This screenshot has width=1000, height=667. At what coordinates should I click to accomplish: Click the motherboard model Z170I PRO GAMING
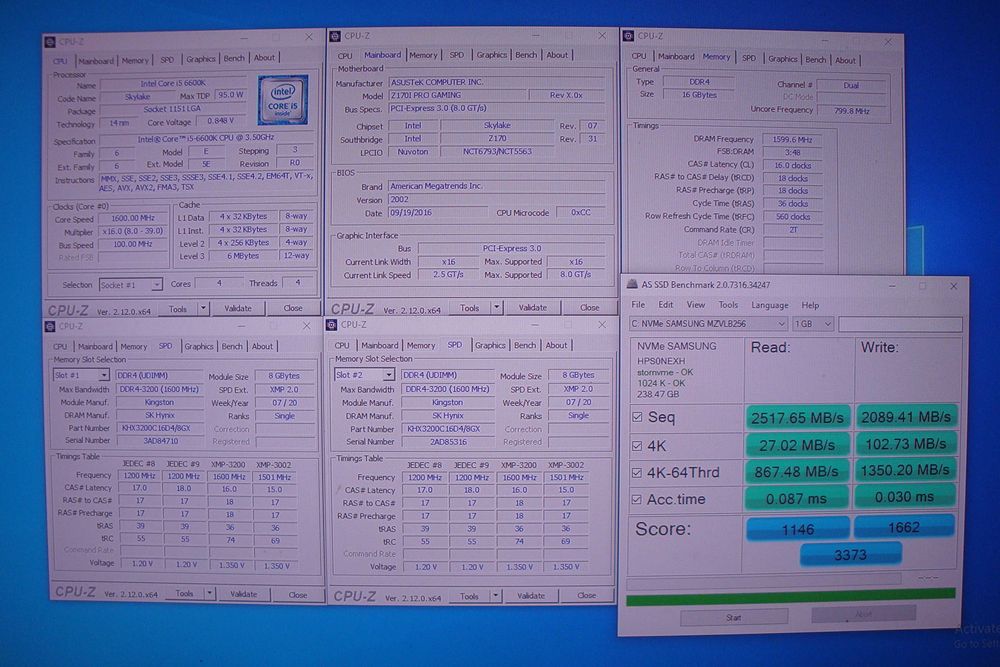457,95
